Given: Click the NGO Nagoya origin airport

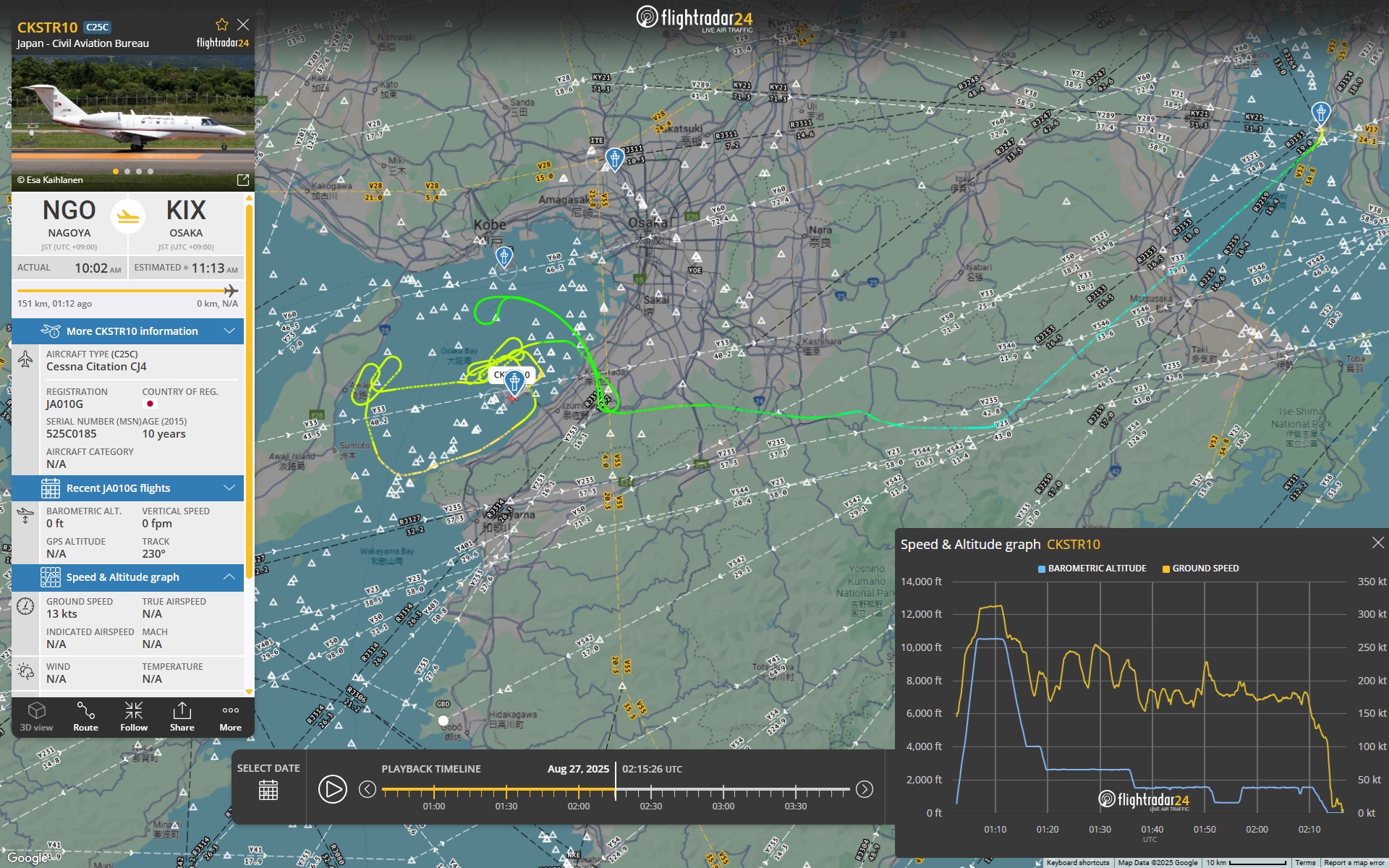Looking at the screenshot, I should coord(69,219).
